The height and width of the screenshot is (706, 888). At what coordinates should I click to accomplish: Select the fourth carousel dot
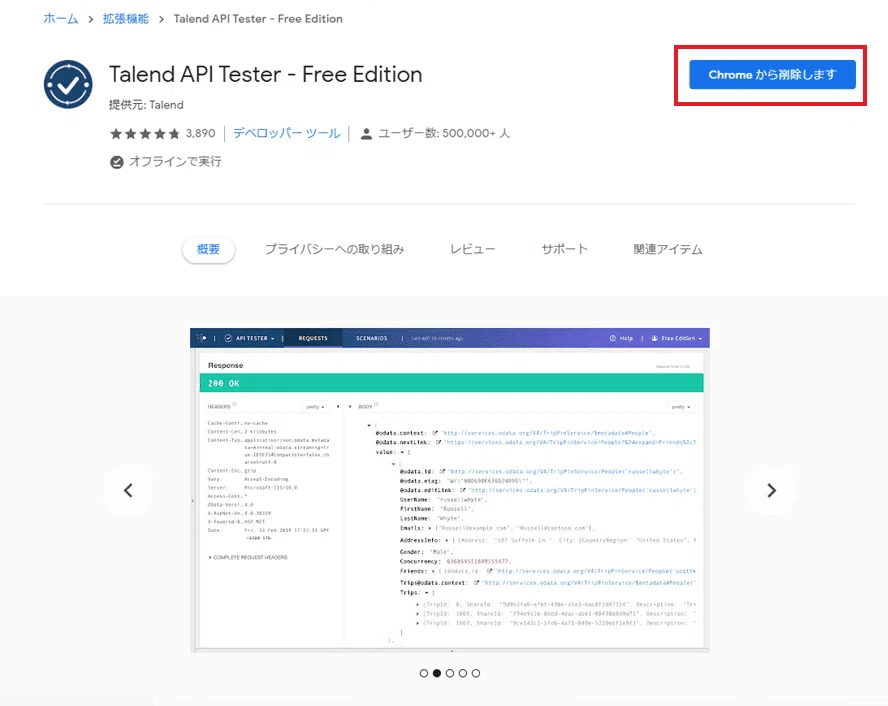(x=463, y=673)
